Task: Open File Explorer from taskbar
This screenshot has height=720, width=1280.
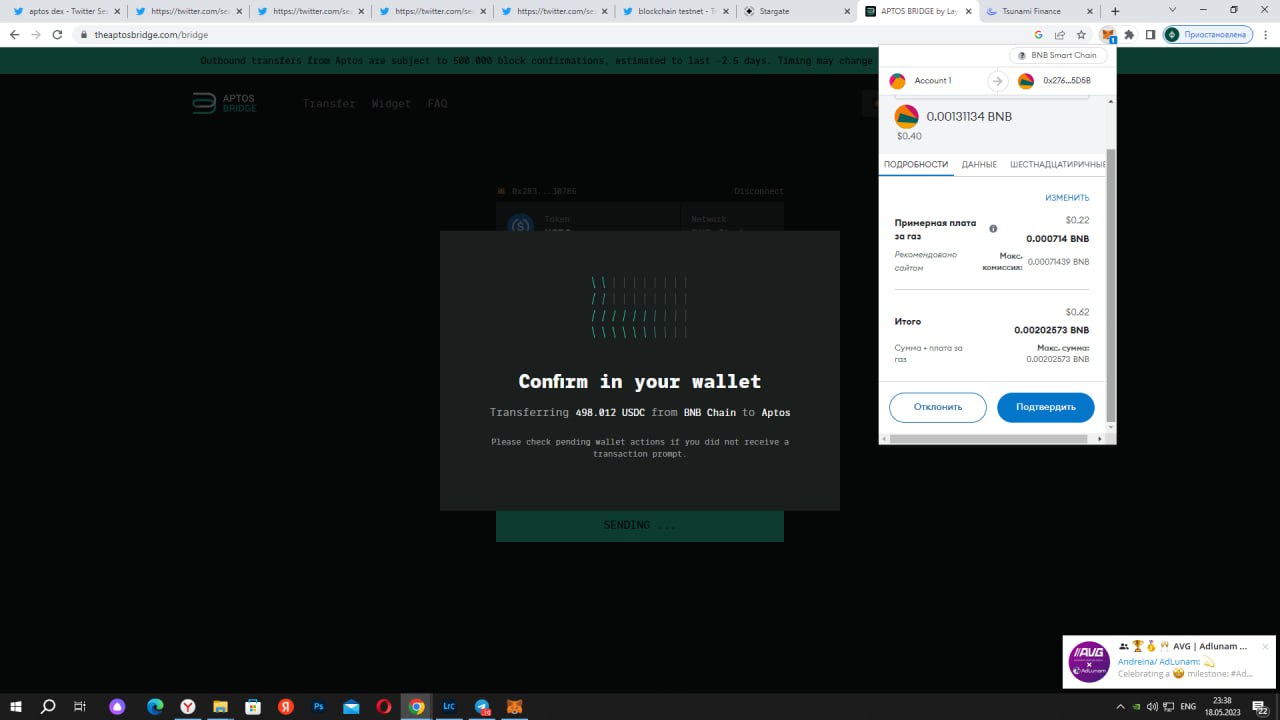Action: click(220, 706)
